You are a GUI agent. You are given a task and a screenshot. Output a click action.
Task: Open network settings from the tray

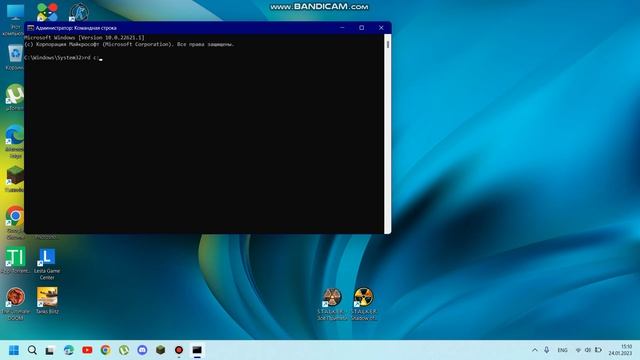point(578,350)
